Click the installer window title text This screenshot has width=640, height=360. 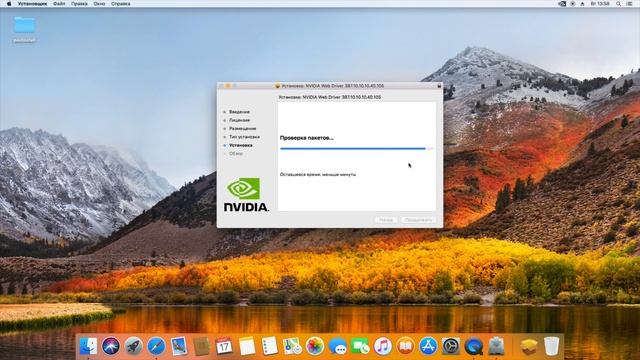point(333,86)
